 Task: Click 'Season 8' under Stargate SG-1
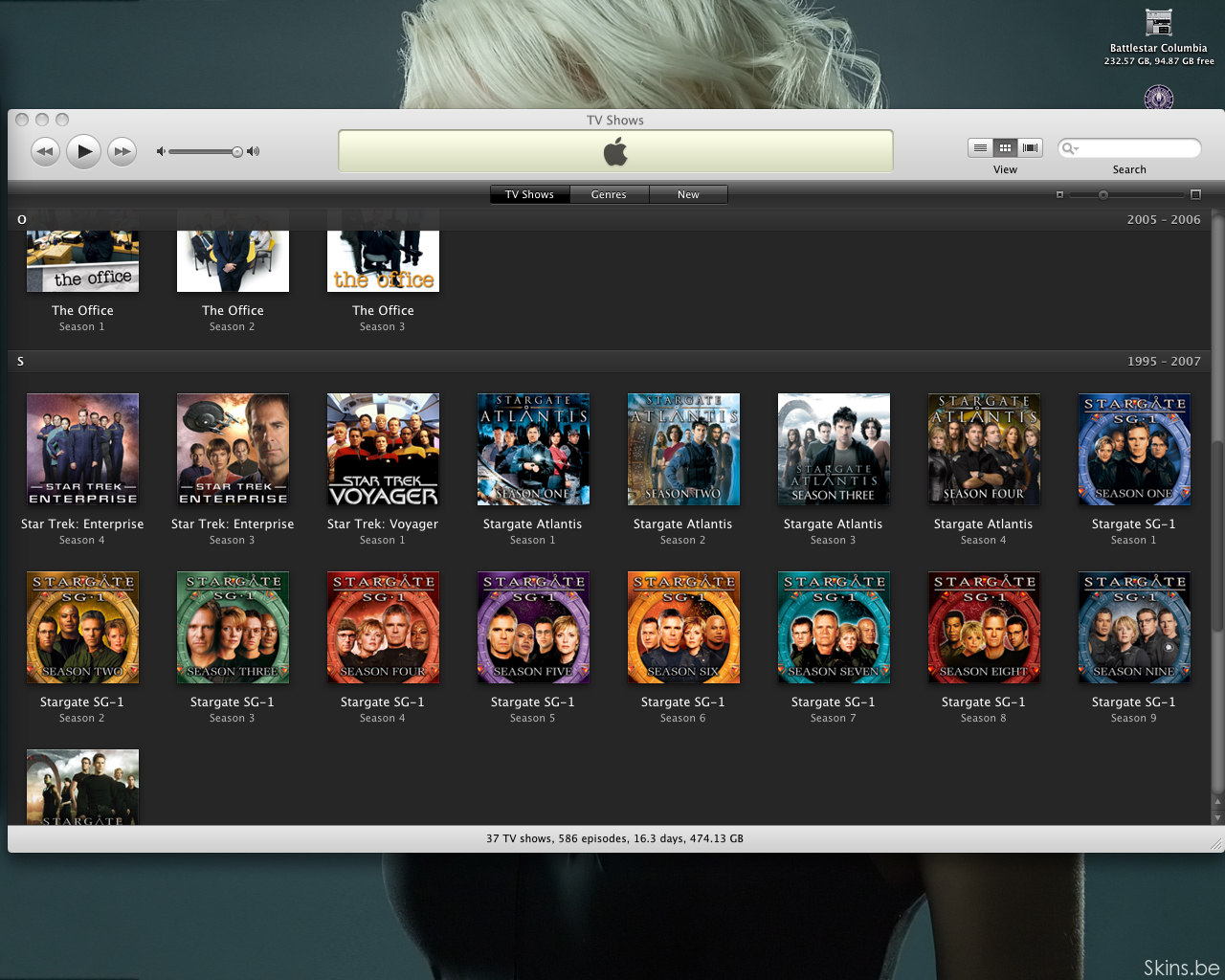[x=983, y=718]
